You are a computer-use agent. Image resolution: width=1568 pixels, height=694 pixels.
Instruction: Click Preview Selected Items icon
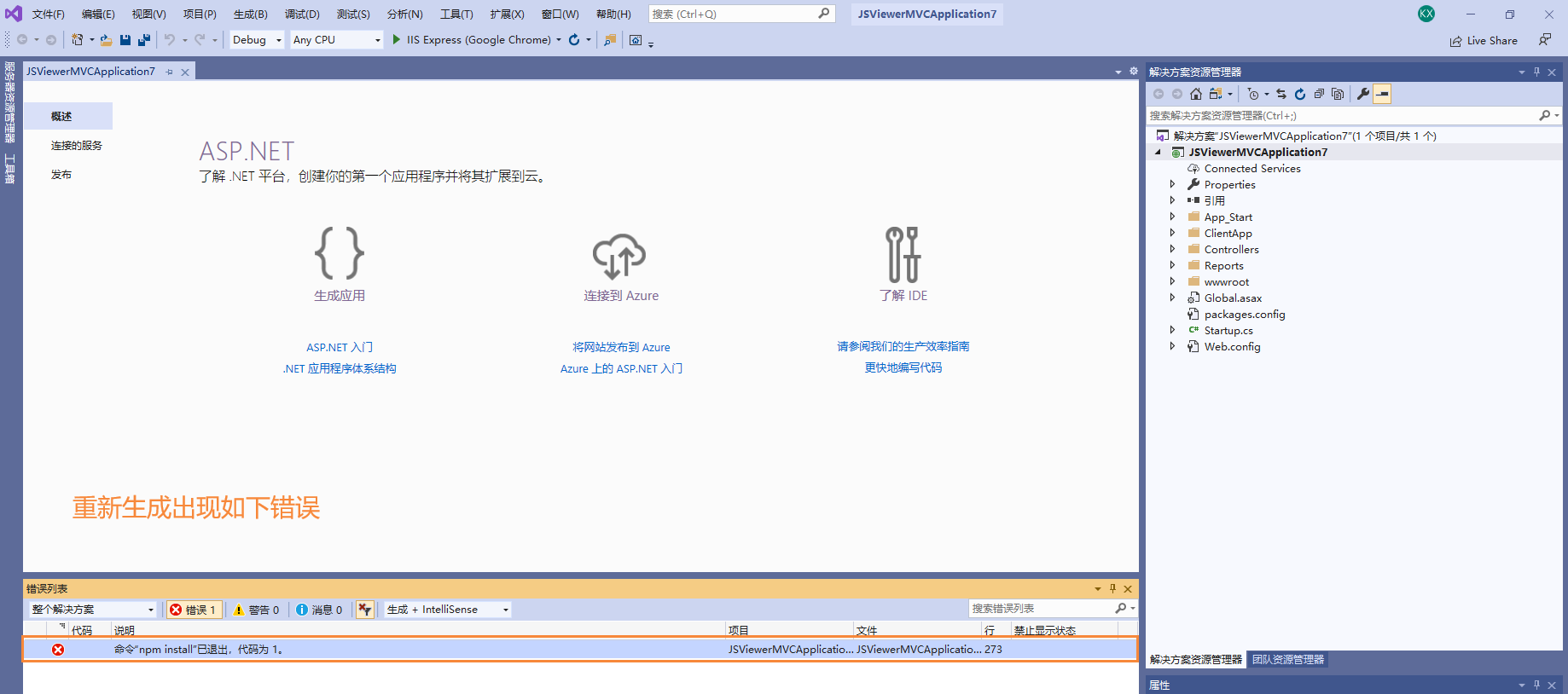pyautogui.click(x=1383, y=94)
